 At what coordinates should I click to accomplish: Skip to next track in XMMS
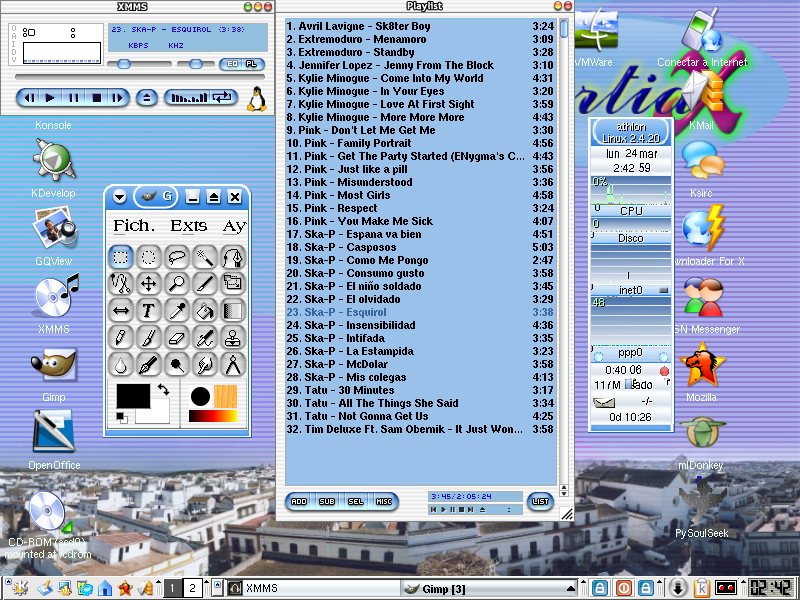(118, 97)
